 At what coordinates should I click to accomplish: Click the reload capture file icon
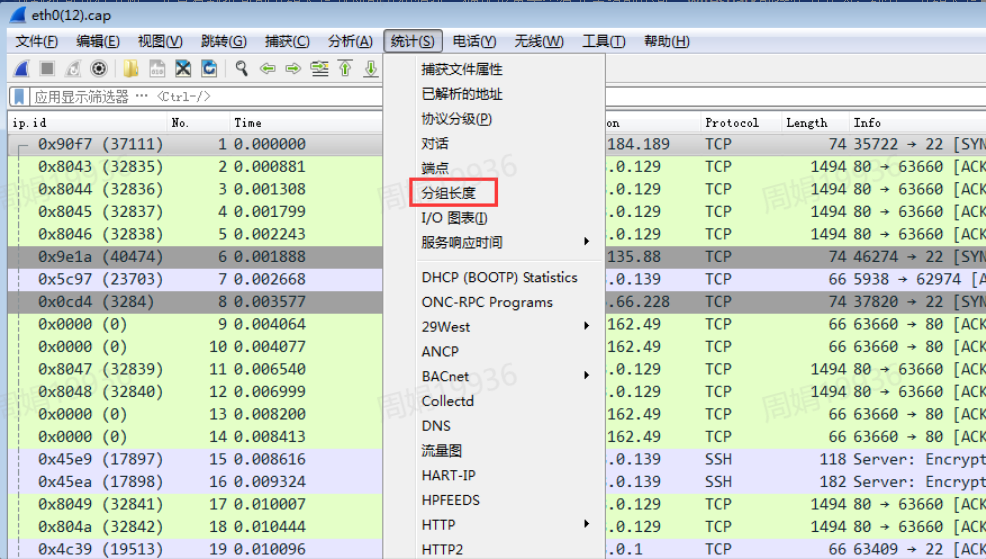pyautogui.click(x=209, y=69)
